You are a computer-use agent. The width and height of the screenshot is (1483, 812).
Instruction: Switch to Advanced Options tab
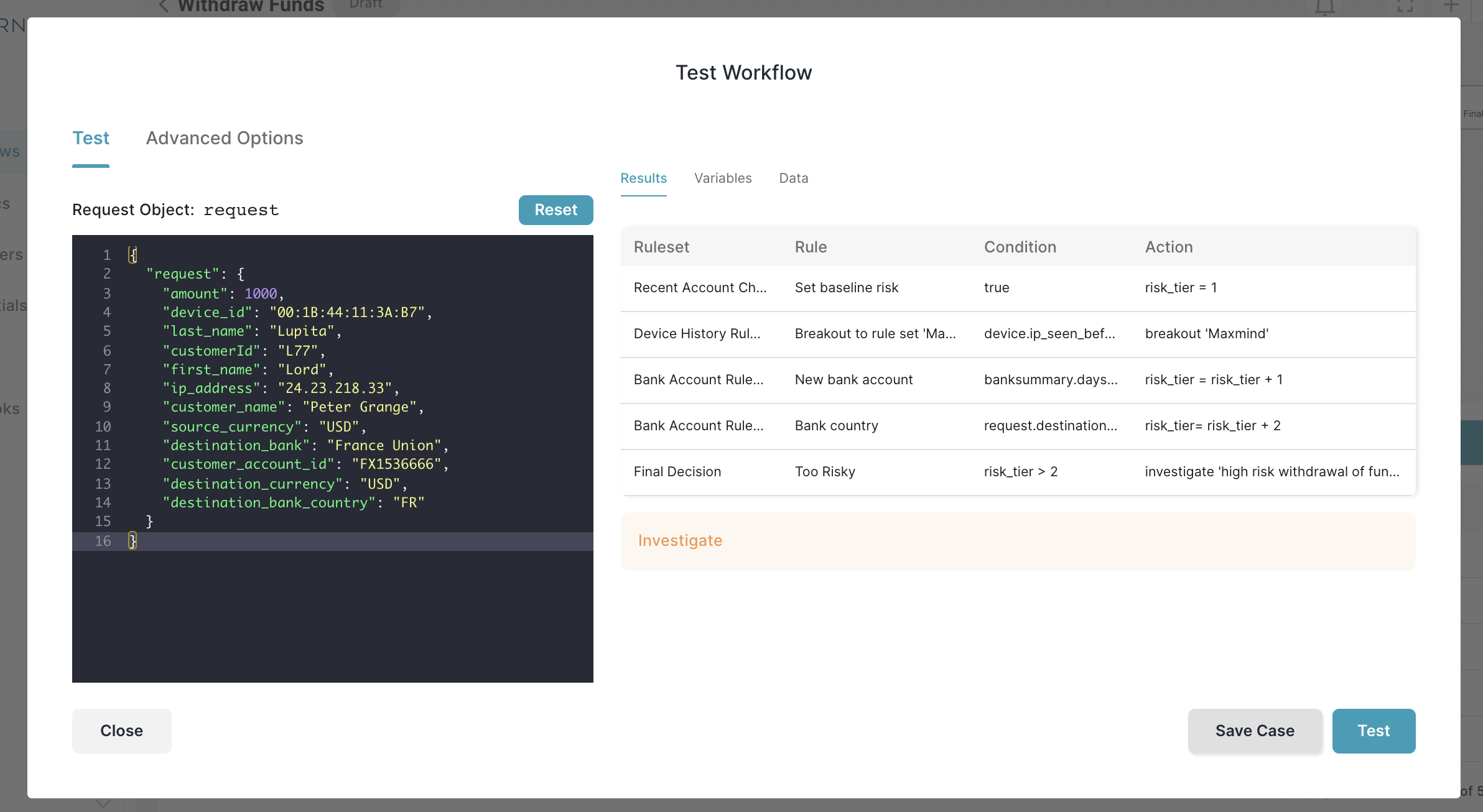(224, 138)
